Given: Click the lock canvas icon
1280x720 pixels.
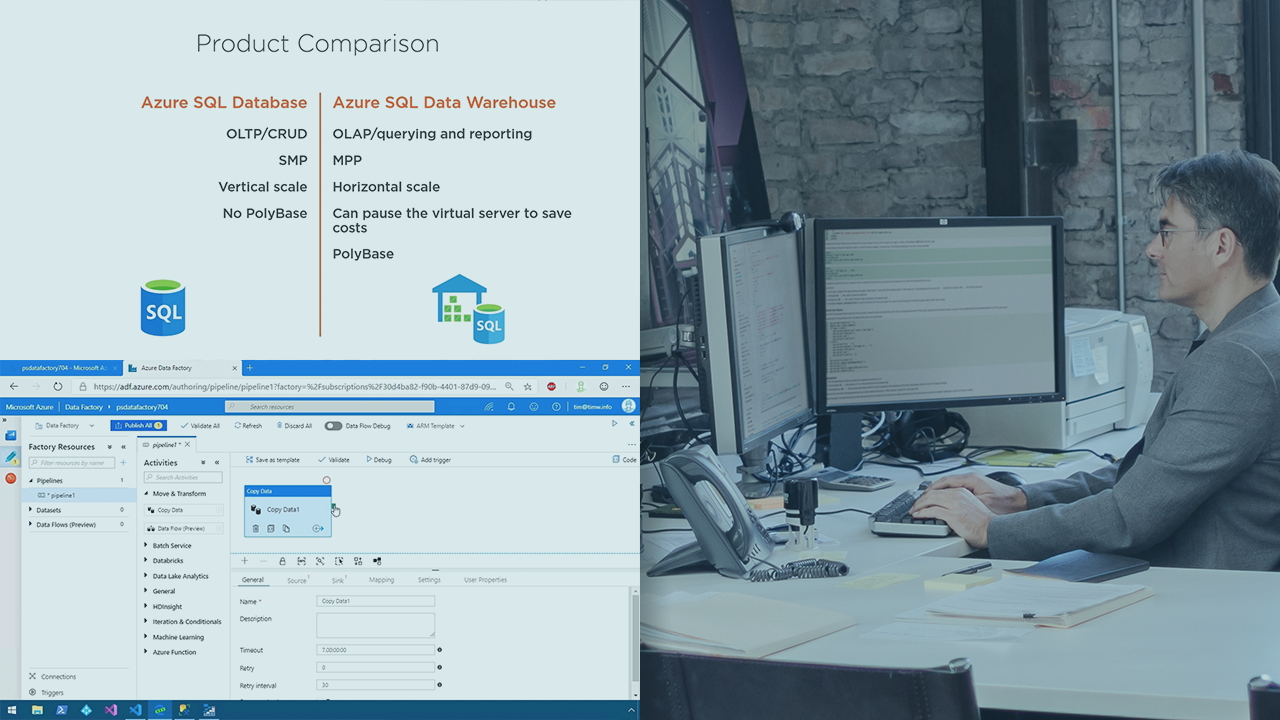Looking at the screenshot, I should (x=283, y=561).
